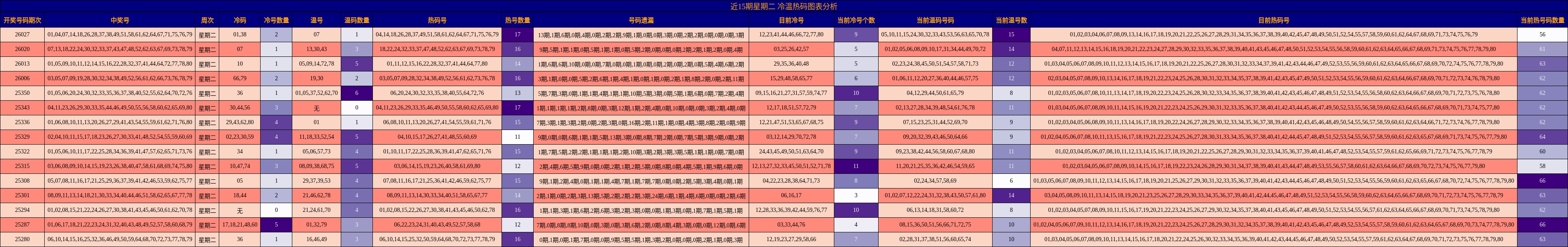
Task: Select period number 25315
Action: click(x=23, y=166)
